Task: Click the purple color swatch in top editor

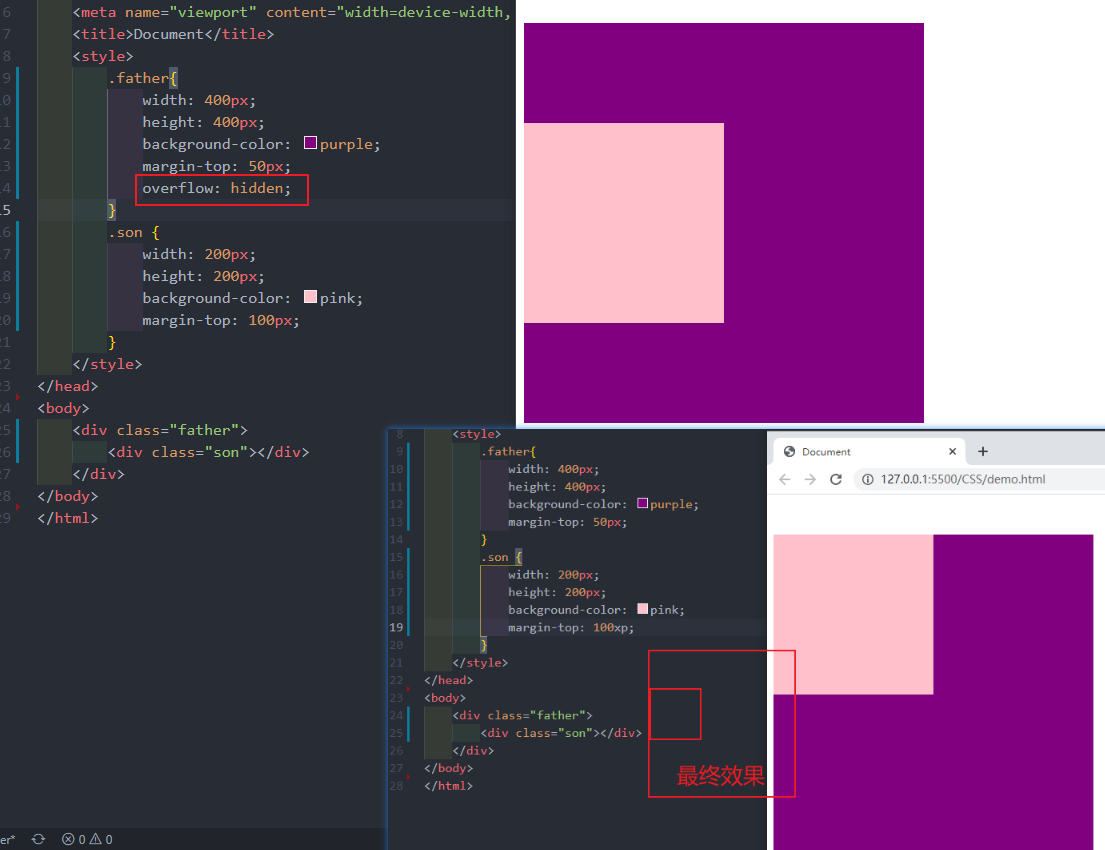Action: pos(310,144)
